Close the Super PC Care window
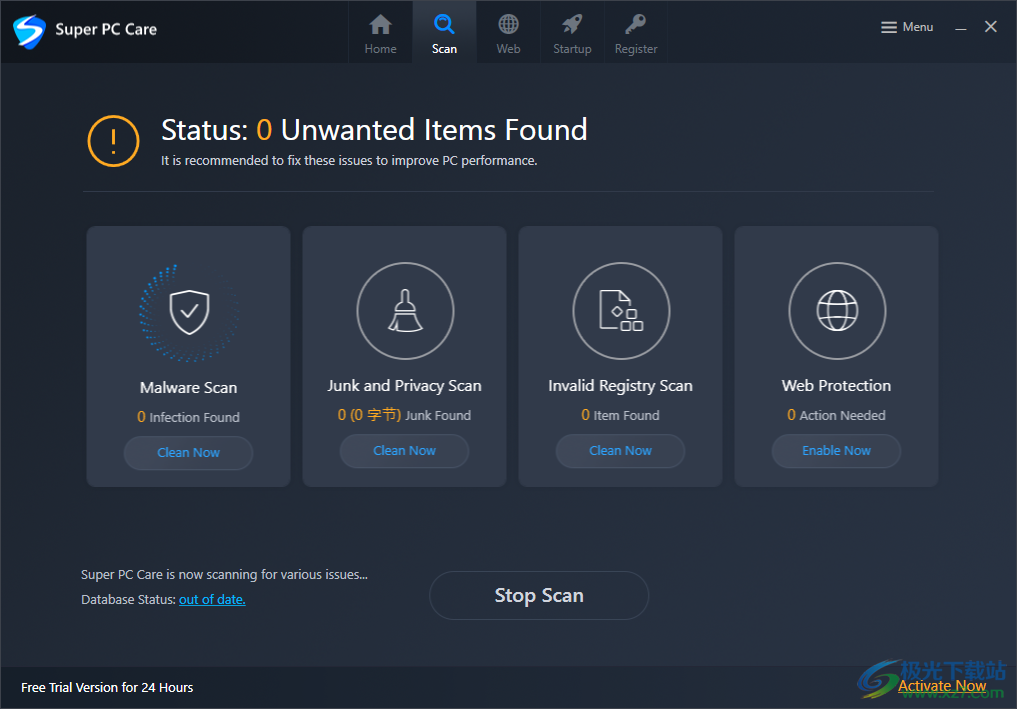 [x=990, y=27]
